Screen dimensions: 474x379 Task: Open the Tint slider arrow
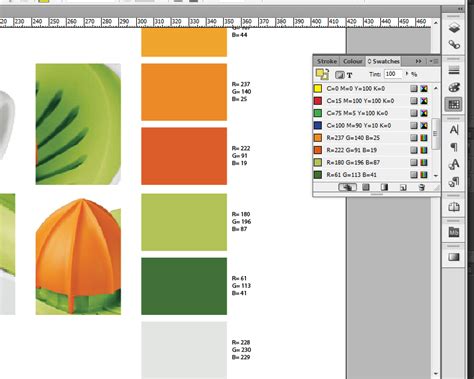(407, 74)
